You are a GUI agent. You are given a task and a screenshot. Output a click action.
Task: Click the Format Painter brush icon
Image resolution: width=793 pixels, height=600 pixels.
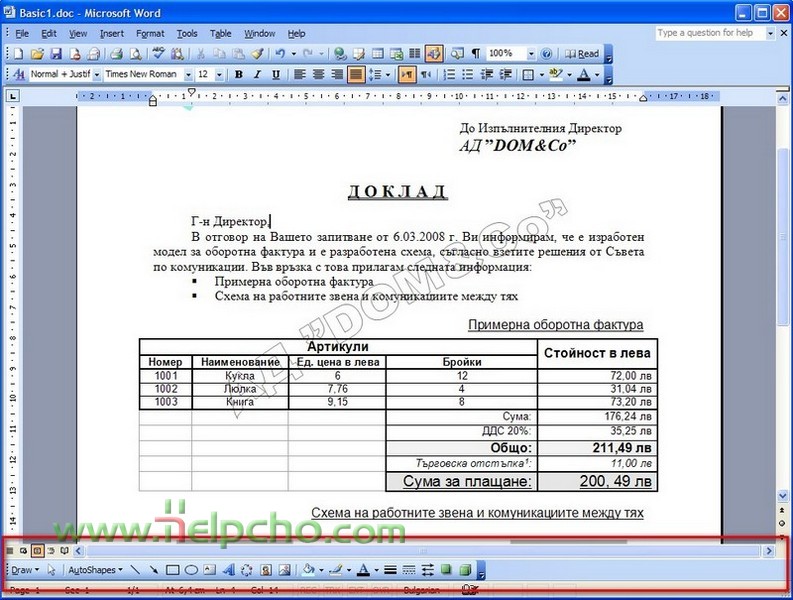pos(257,53)
